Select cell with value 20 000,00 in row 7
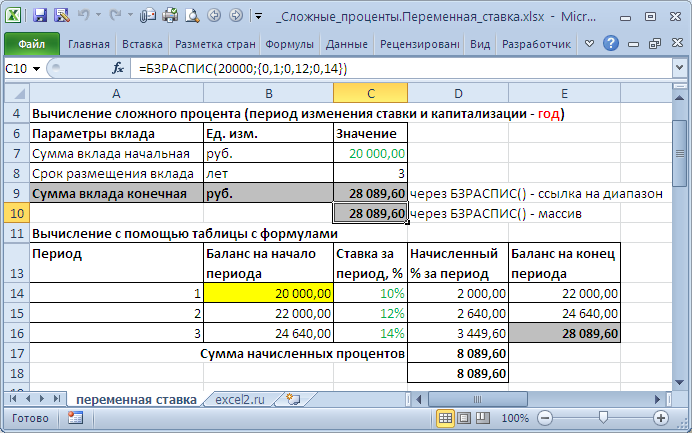The width and height of the screenshot is (692, 433). pos(370,154)
